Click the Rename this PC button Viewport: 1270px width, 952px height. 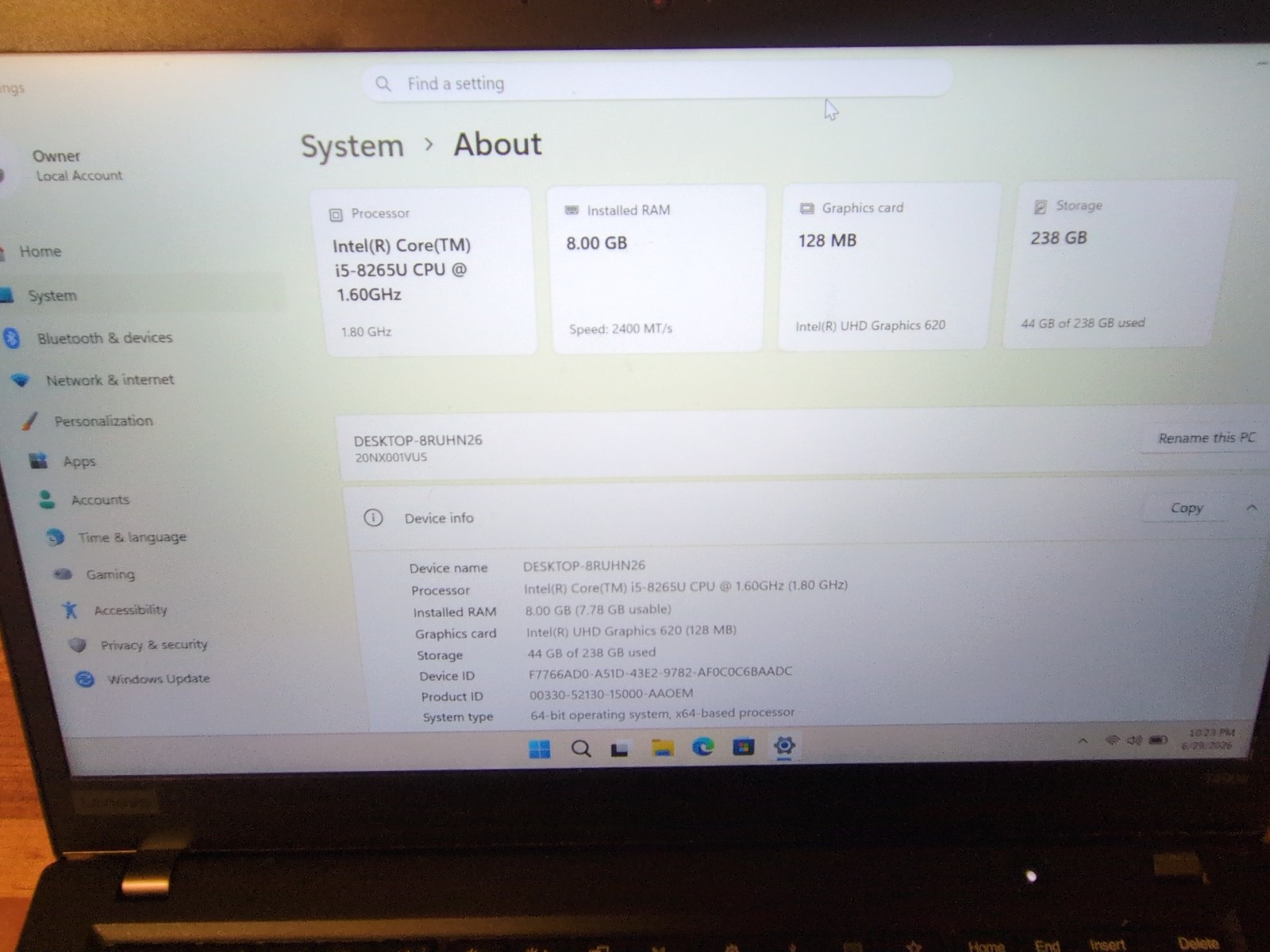pyautogui.click(x=1206, y=438)
